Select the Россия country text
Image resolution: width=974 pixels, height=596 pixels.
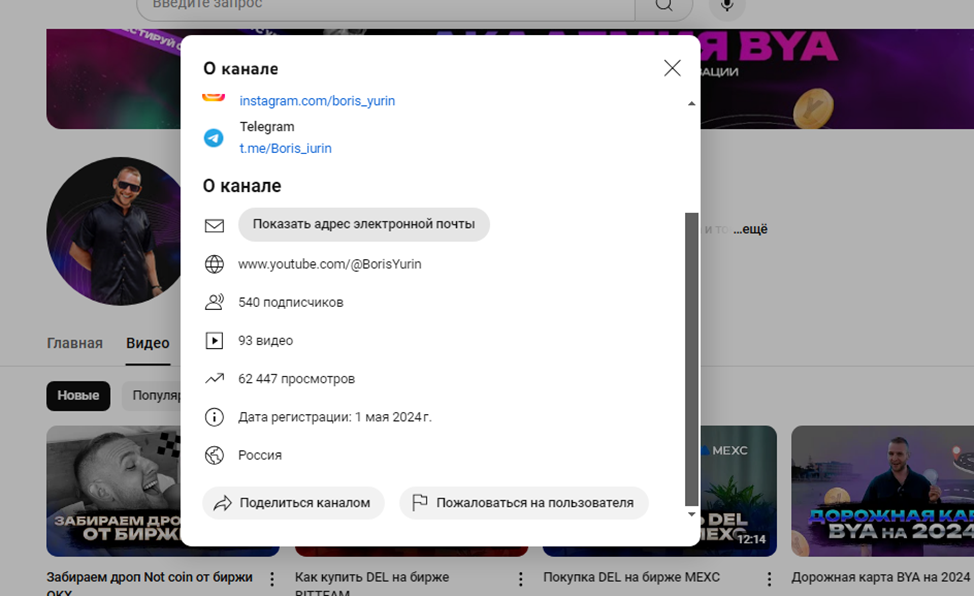[x=260, y=456]
